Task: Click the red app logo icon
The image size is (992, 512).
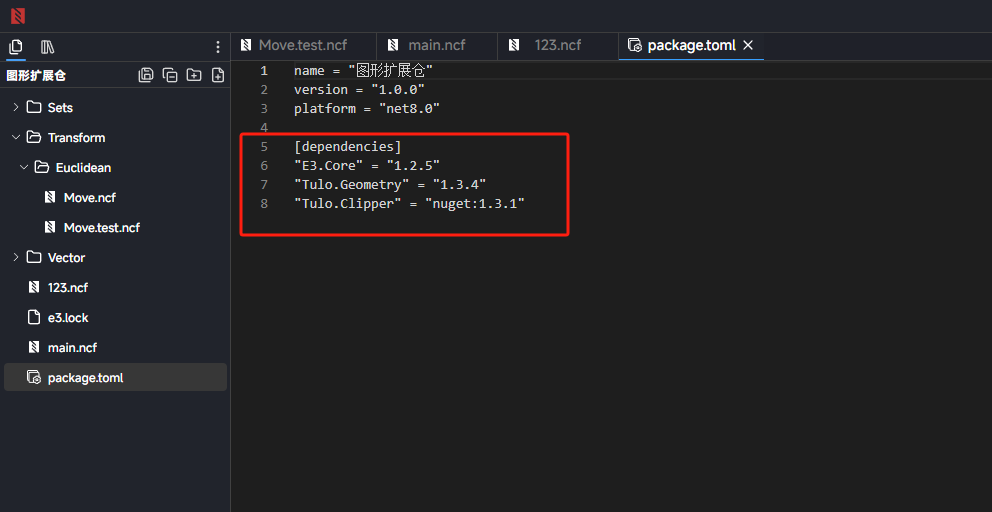Action: 17,15
